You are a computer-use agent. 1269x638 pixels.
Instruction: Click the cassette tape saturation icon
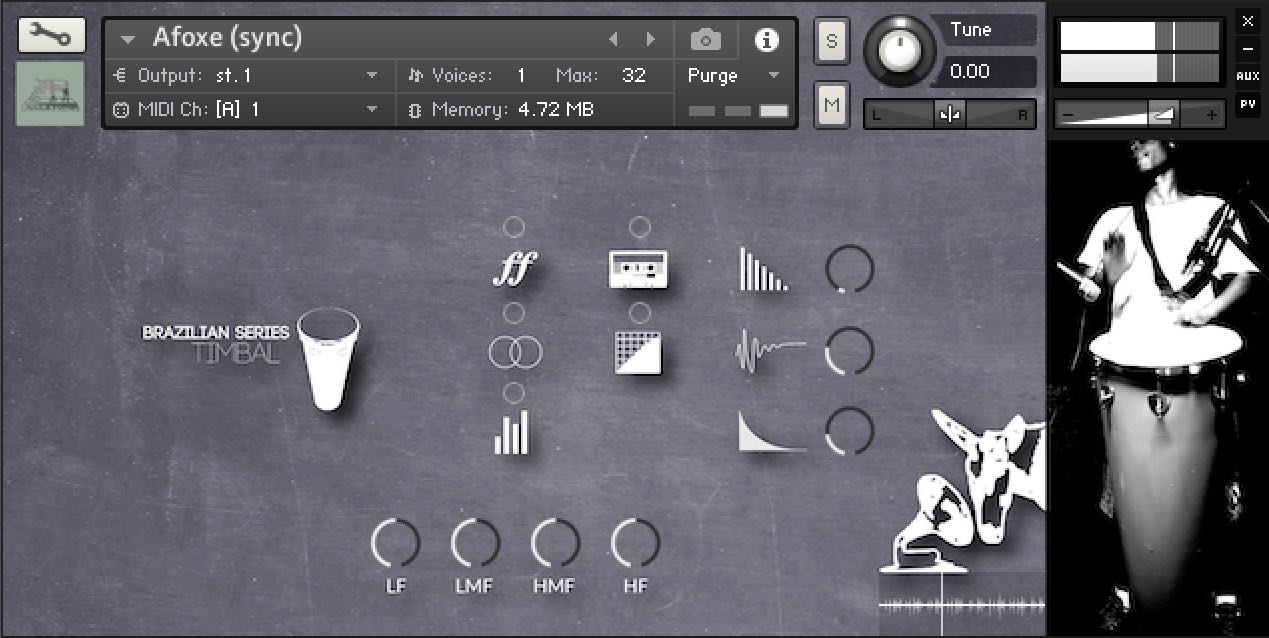click(639, 268)
